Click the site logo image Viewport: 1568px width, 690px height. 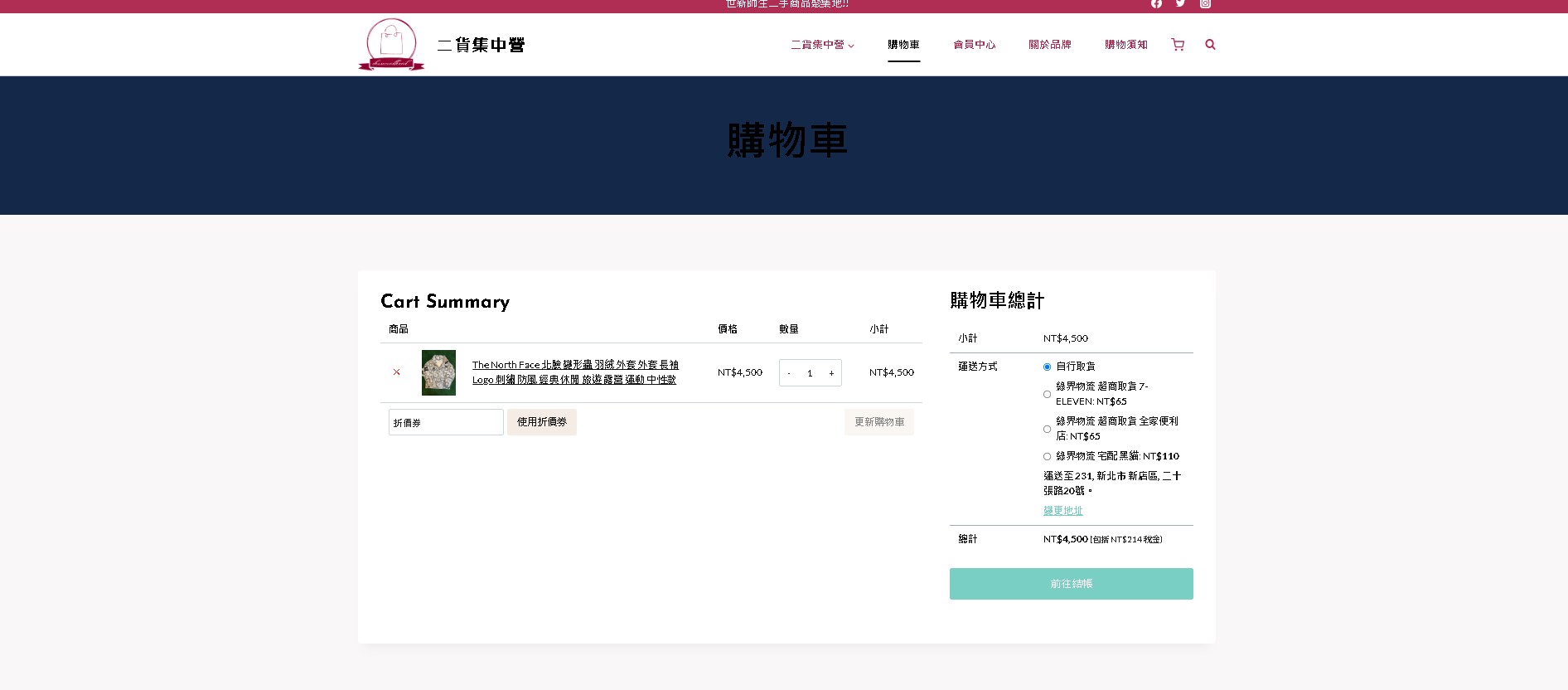click(x=391, y=45)
